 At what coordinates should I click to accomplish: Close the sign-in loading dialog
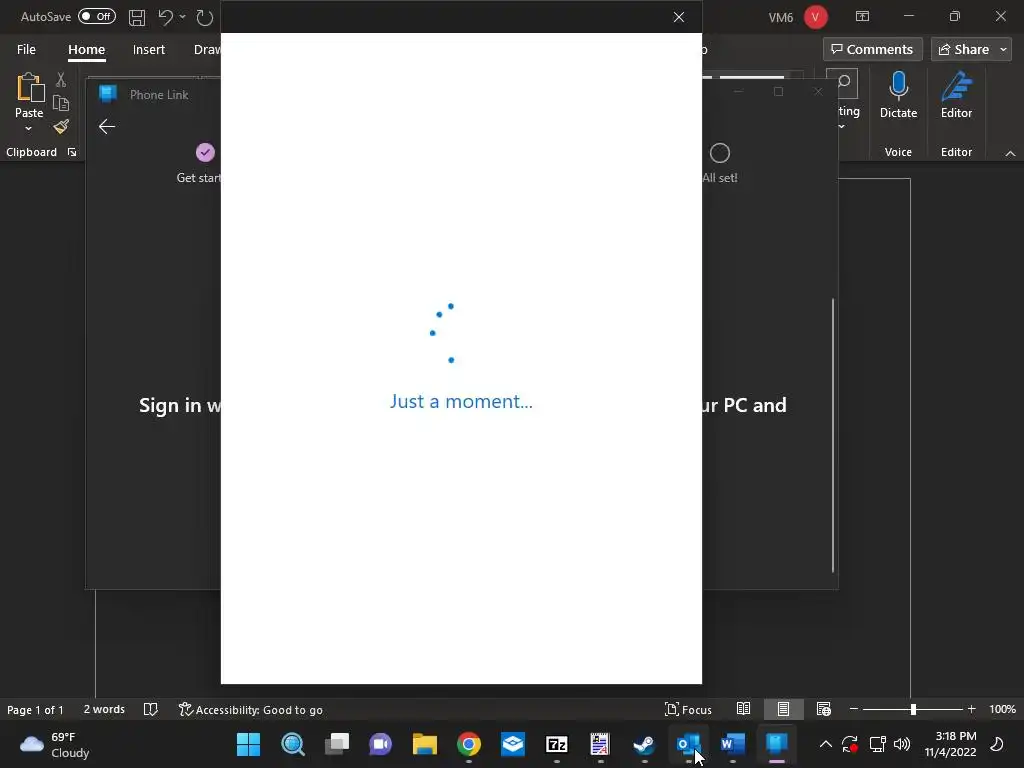[679, 17]
